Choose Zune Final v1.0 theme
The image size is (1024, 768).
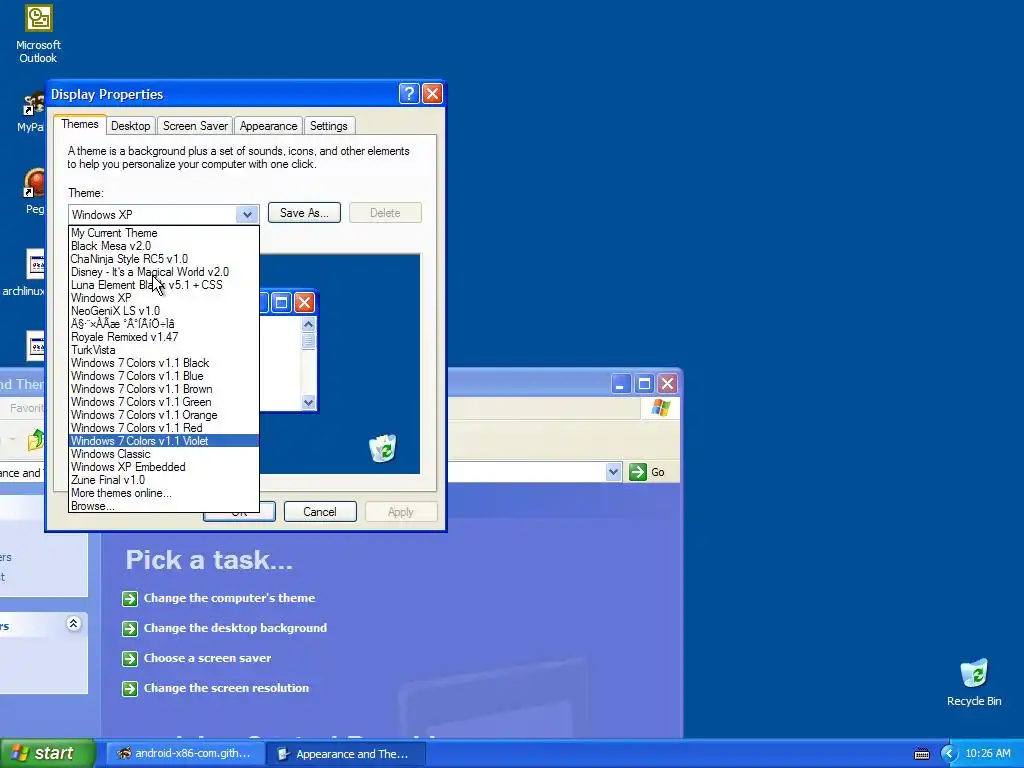[x=164, y=480]
